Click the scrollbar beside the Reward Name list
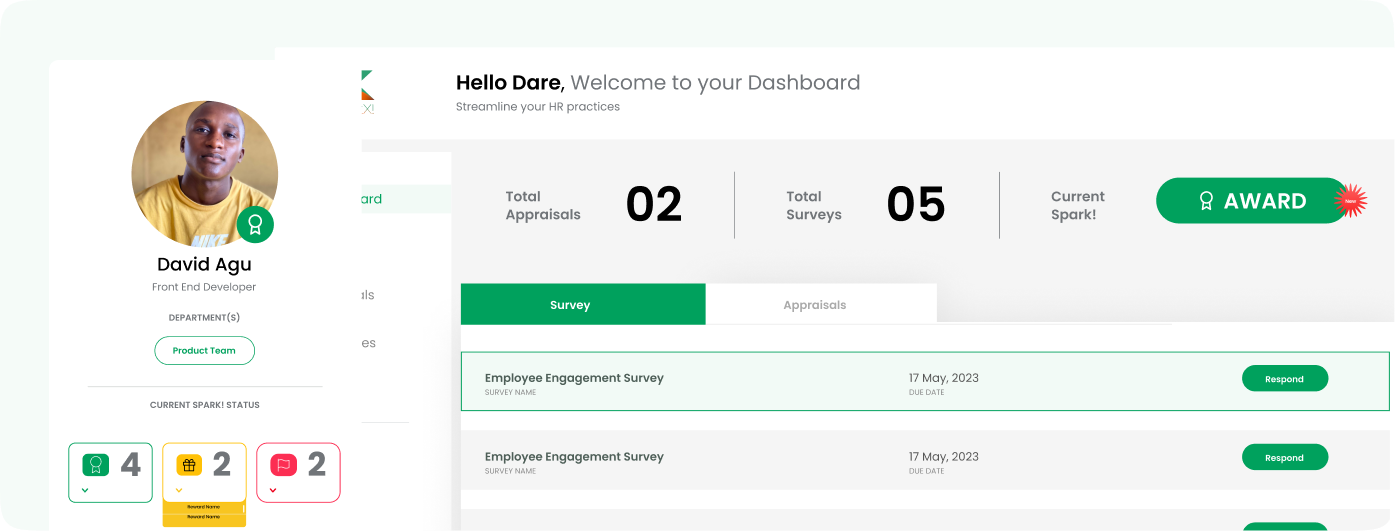 click(244, 509)
